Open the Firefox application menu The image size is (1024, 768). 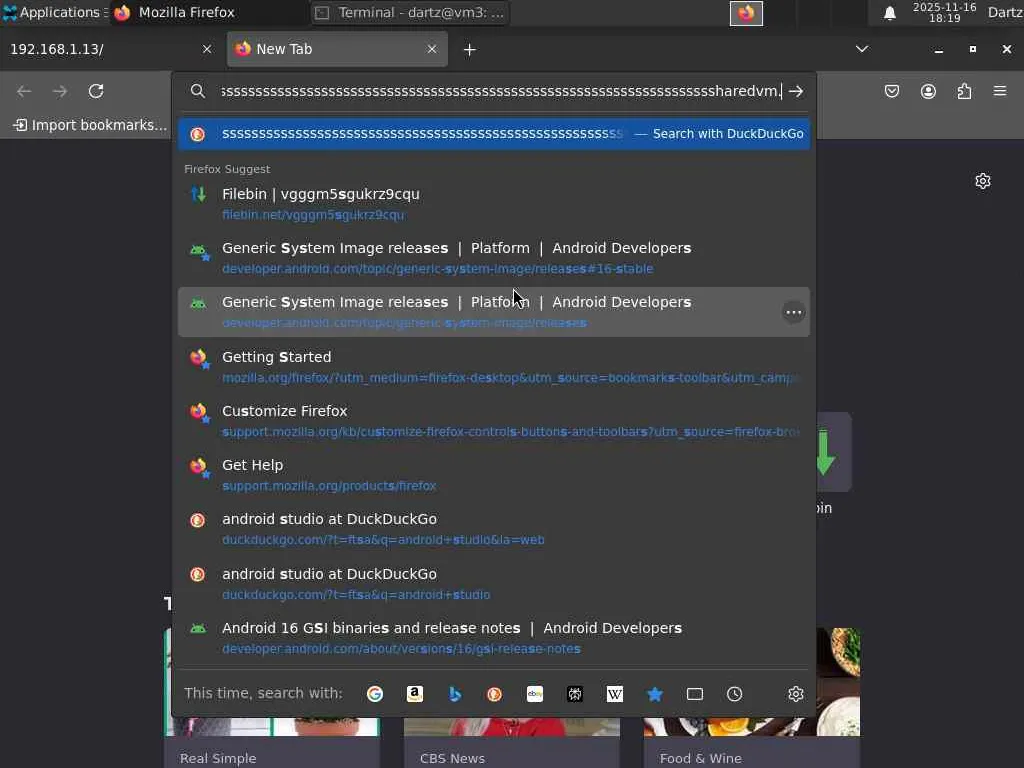(x=1000, y=91)
